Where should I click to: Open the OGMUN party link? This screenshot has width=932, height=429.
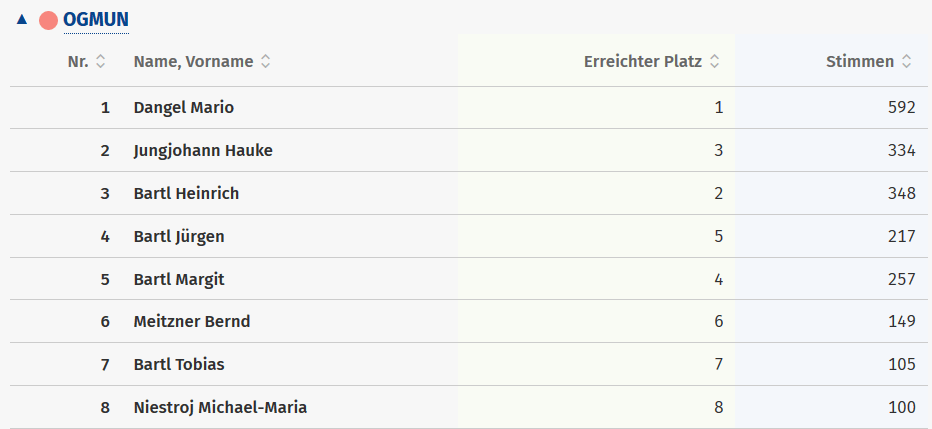click(x=95, y=19)
